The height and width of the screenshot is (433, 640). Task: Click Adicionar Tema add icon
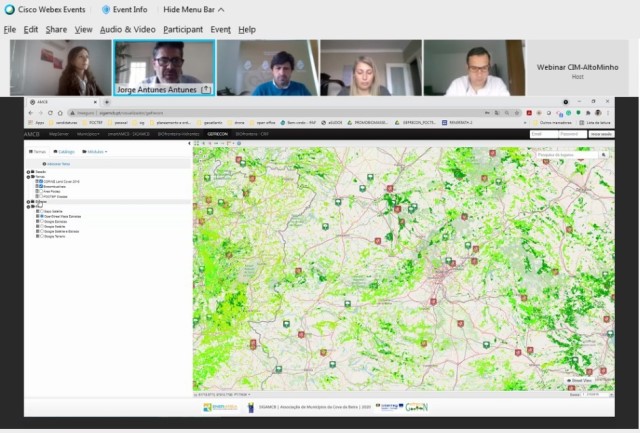tap(44, 162)
